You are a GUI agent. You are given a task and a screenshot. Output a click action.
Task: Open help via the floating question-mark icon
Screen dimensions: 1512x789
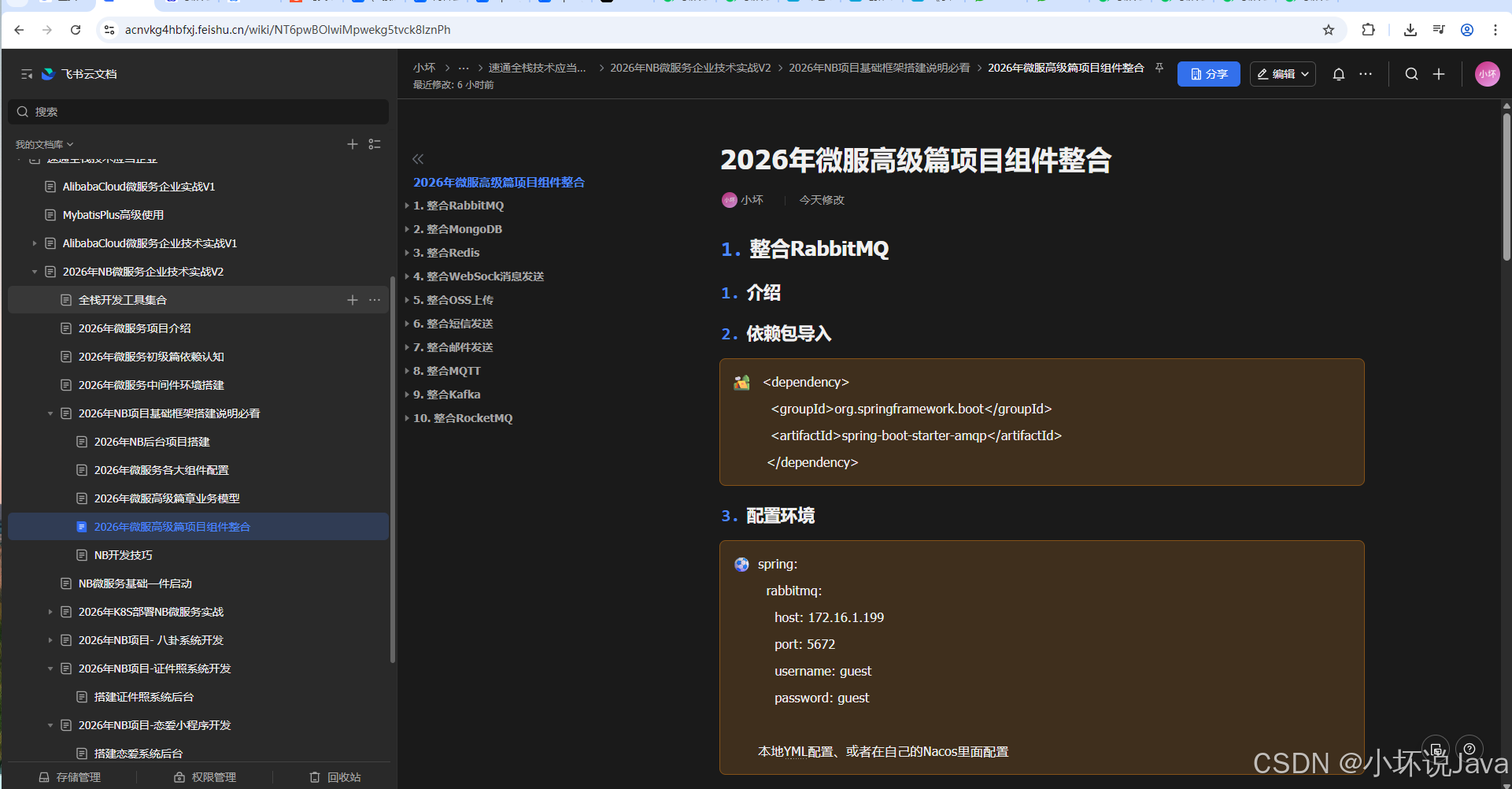1469,748
